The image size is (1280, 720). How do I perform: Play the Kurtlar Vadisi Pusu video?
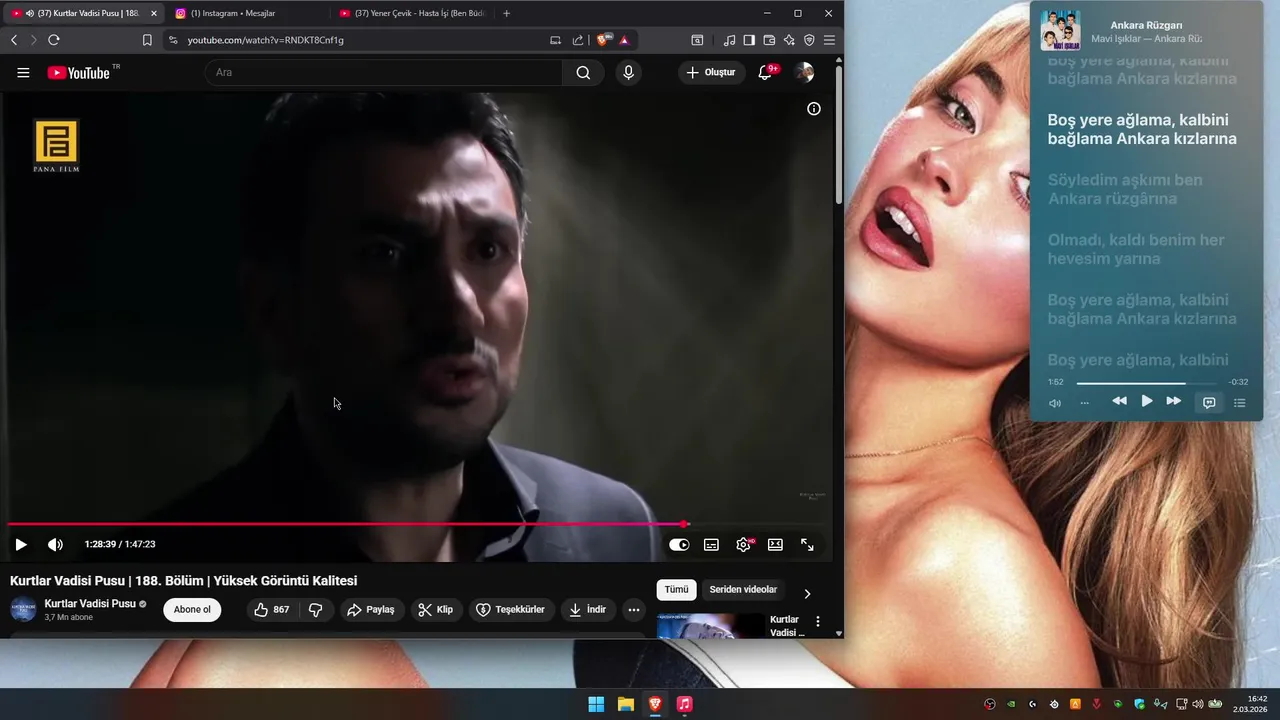(21, 544)
